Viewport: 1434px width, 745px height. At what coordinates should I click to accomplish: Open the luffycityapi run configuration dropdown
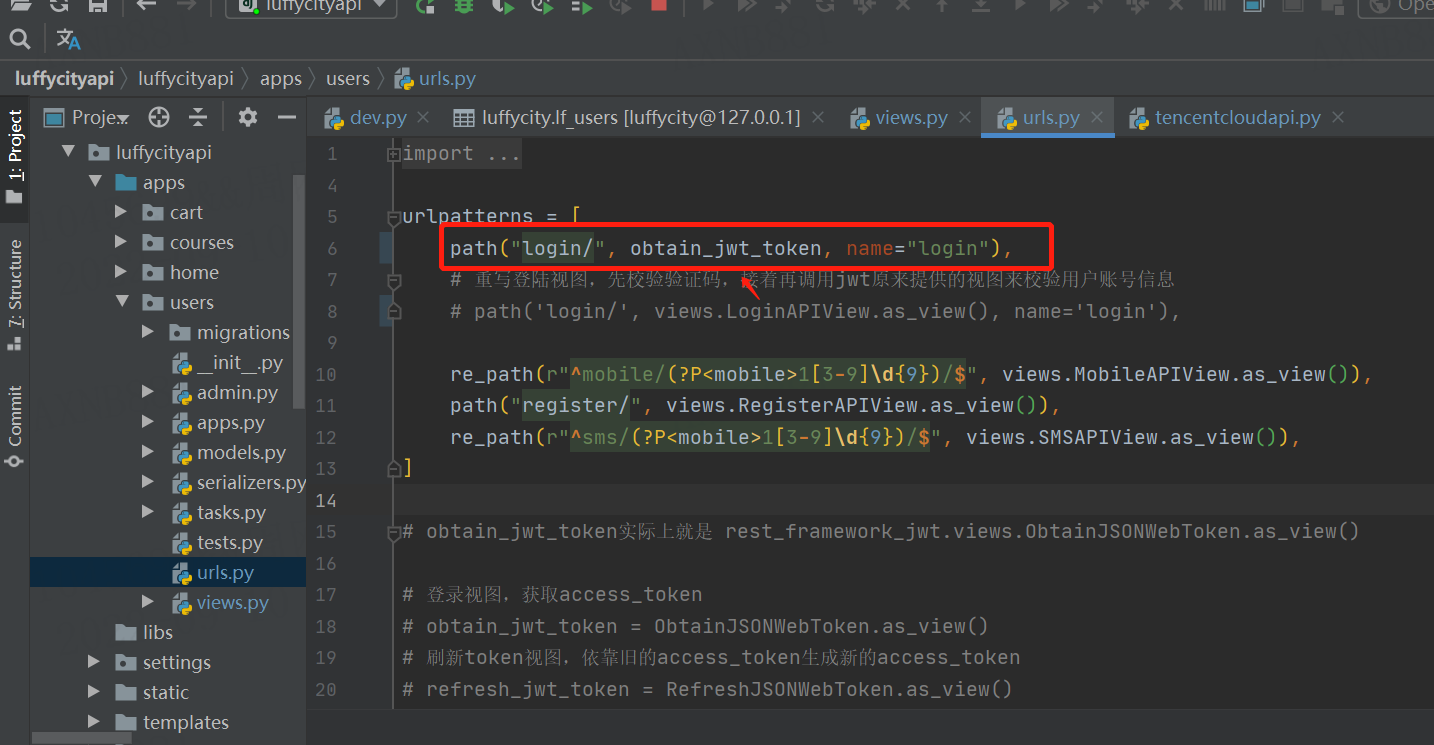click(311, 6)
